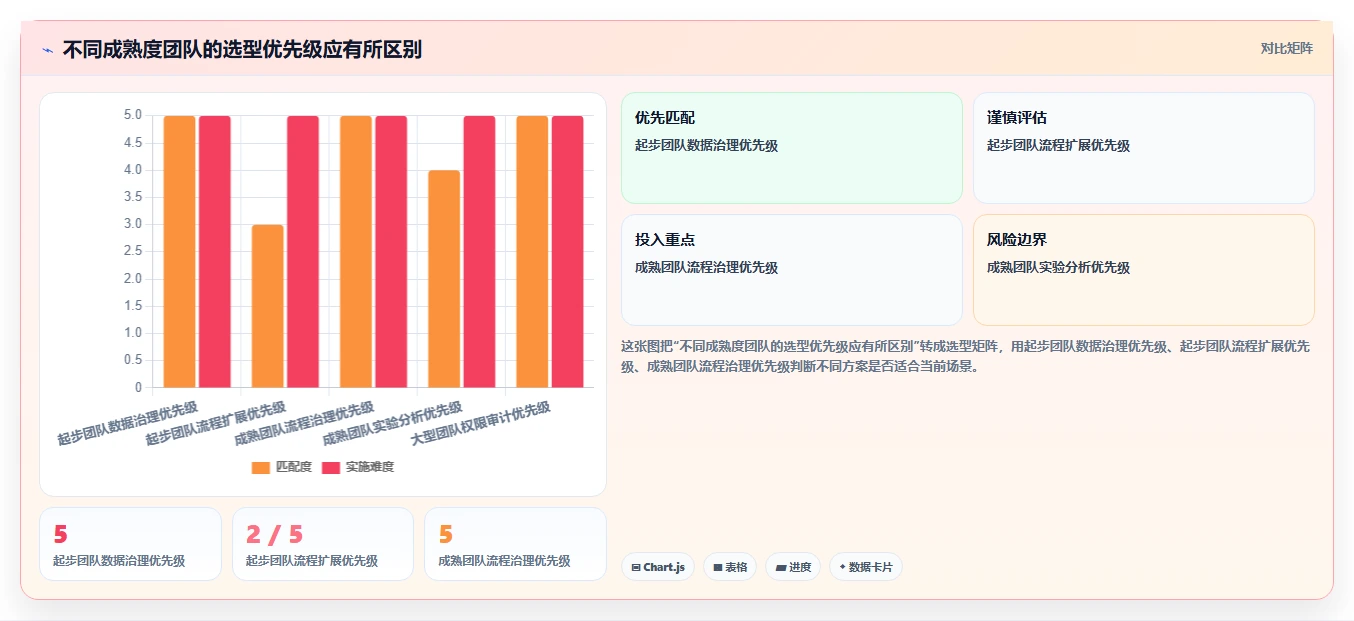Click the y-axis value 4.5
This screenshot has width=1354, height=621.
click(x=133, y=142)
